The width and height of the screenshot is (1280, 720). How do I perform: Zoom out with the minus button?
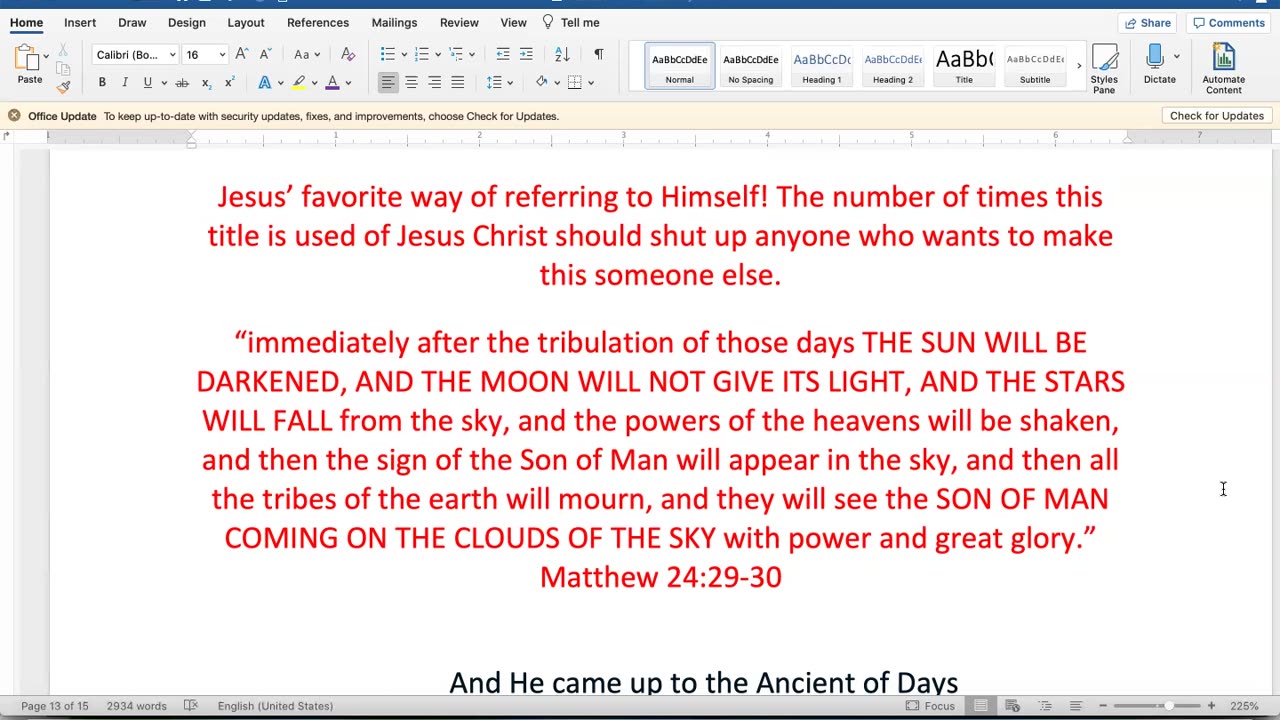[x=1103, y=706]
